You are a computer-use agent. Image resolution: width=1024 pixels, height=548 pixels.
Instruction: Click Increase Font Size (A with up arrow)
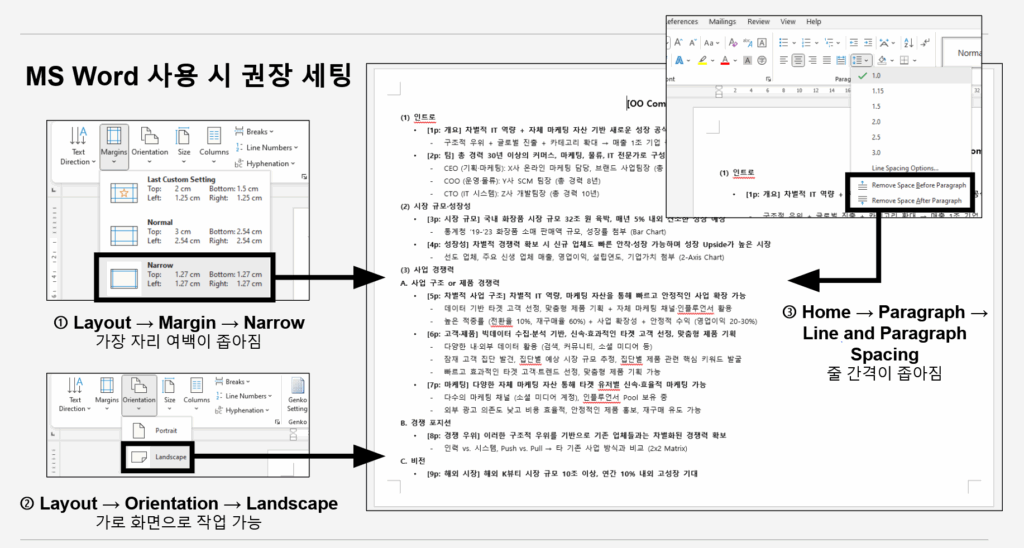[x=678, y=43]
